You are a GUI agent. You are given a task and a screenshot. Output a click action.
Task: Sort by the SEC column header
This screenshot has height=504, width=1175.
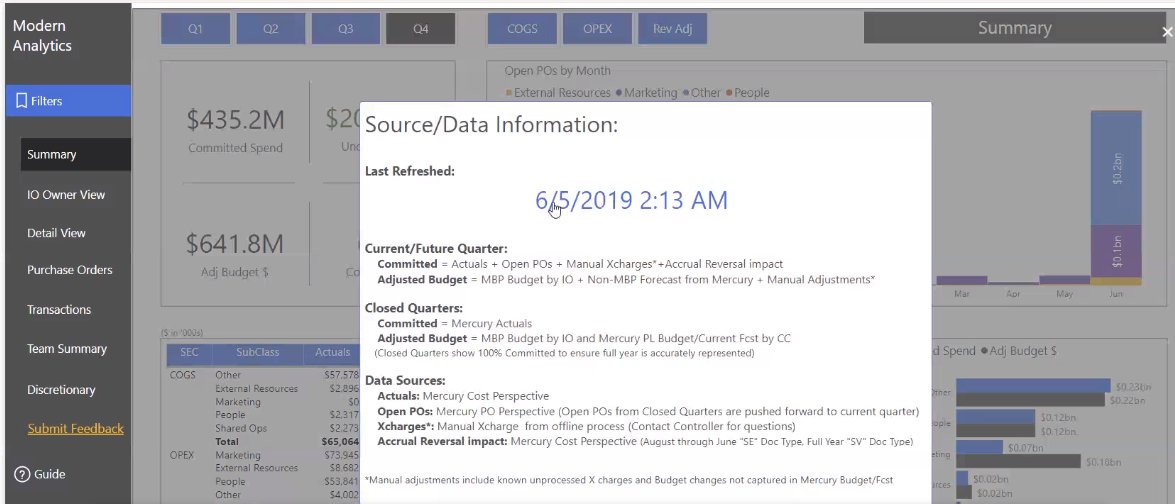pyautogui.click(x=190, y=352)
